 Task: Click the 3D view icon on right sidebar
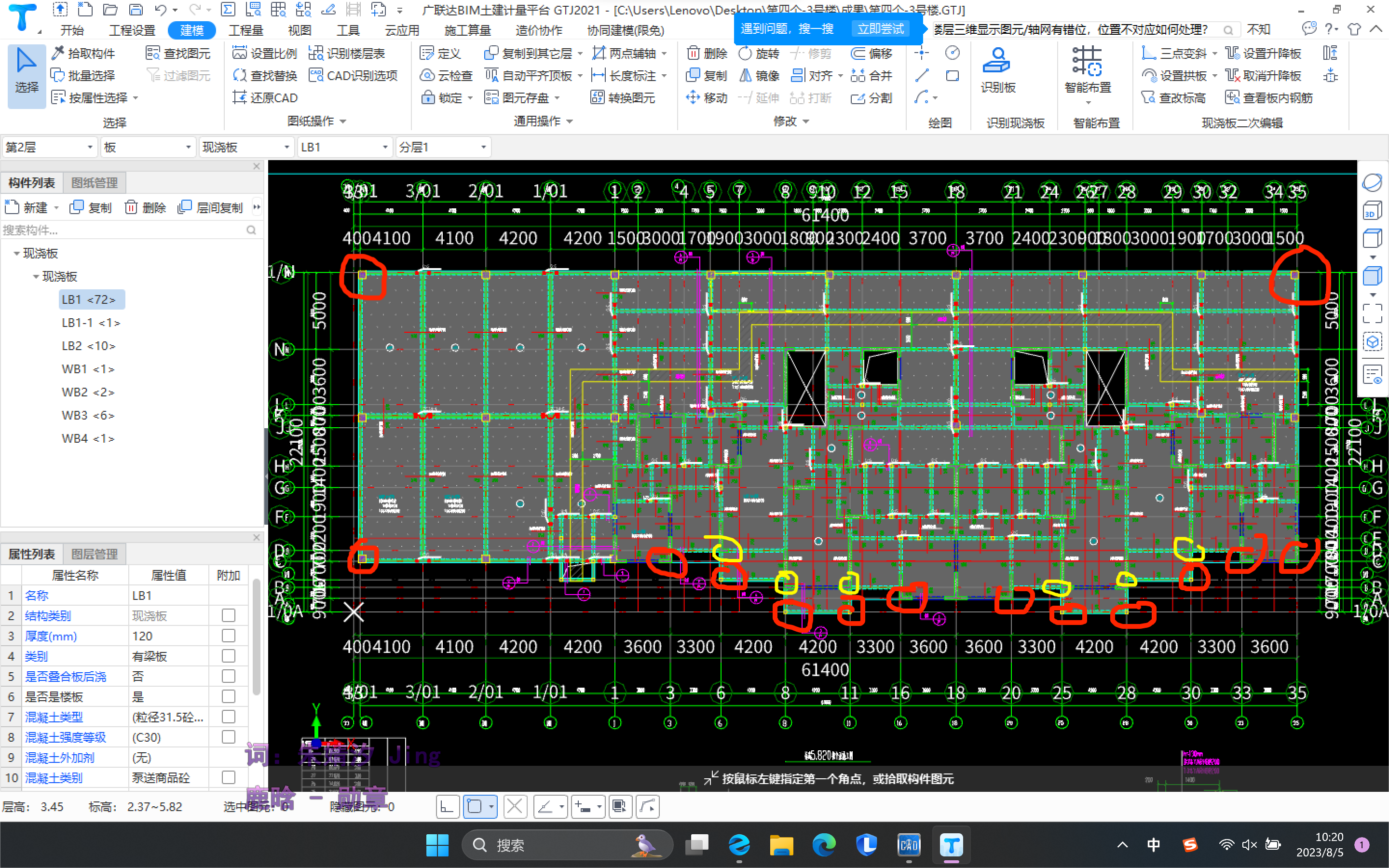(x=1372, y=211)
